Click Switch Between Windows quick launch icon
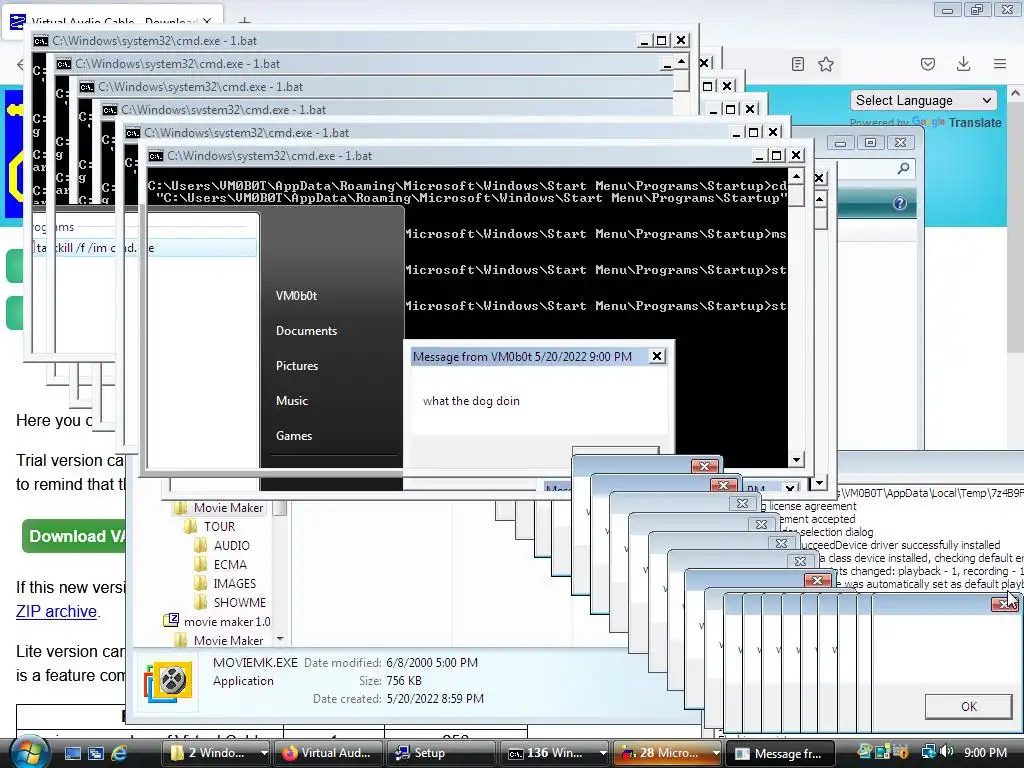Screen dimensions: 1024x768 (x=95, y=753)
